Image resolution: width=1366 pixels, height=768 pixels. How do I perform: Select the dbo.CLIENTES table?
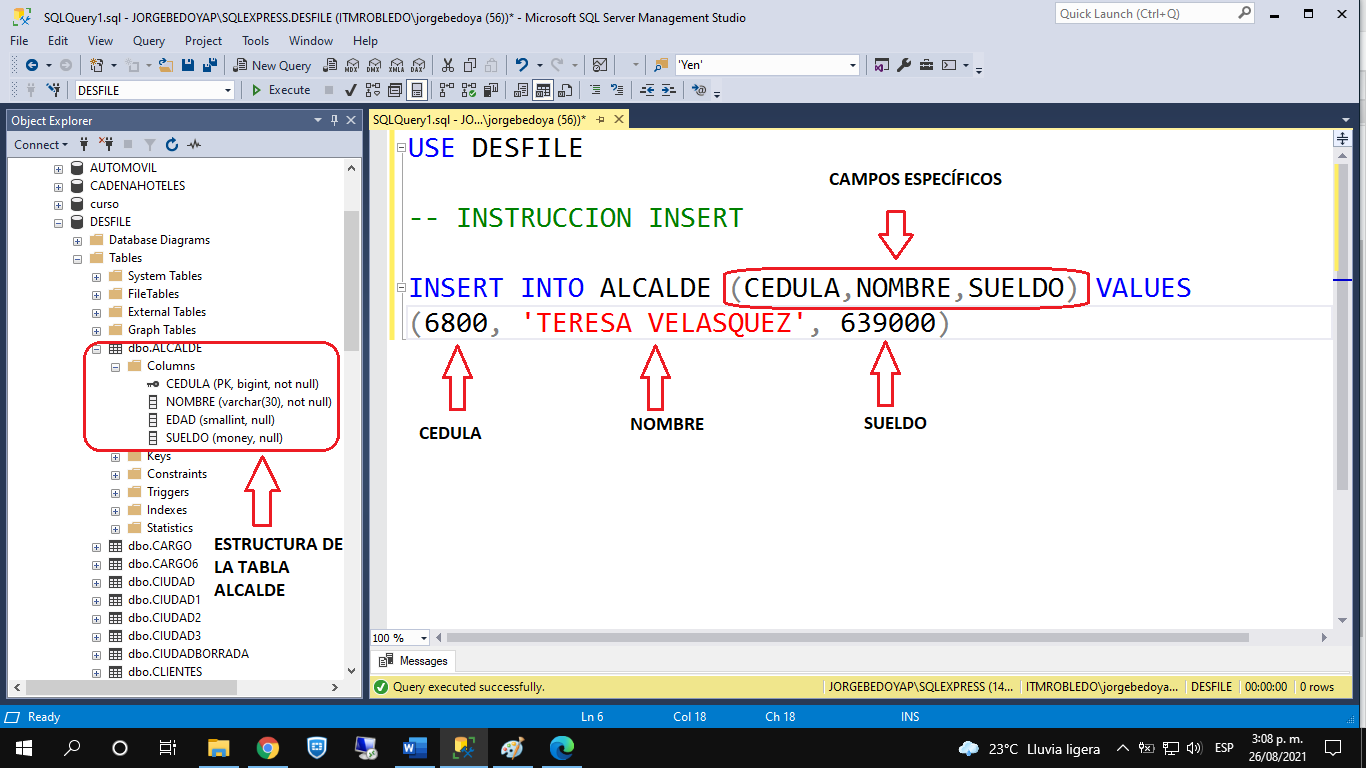(x=165, y=672)
